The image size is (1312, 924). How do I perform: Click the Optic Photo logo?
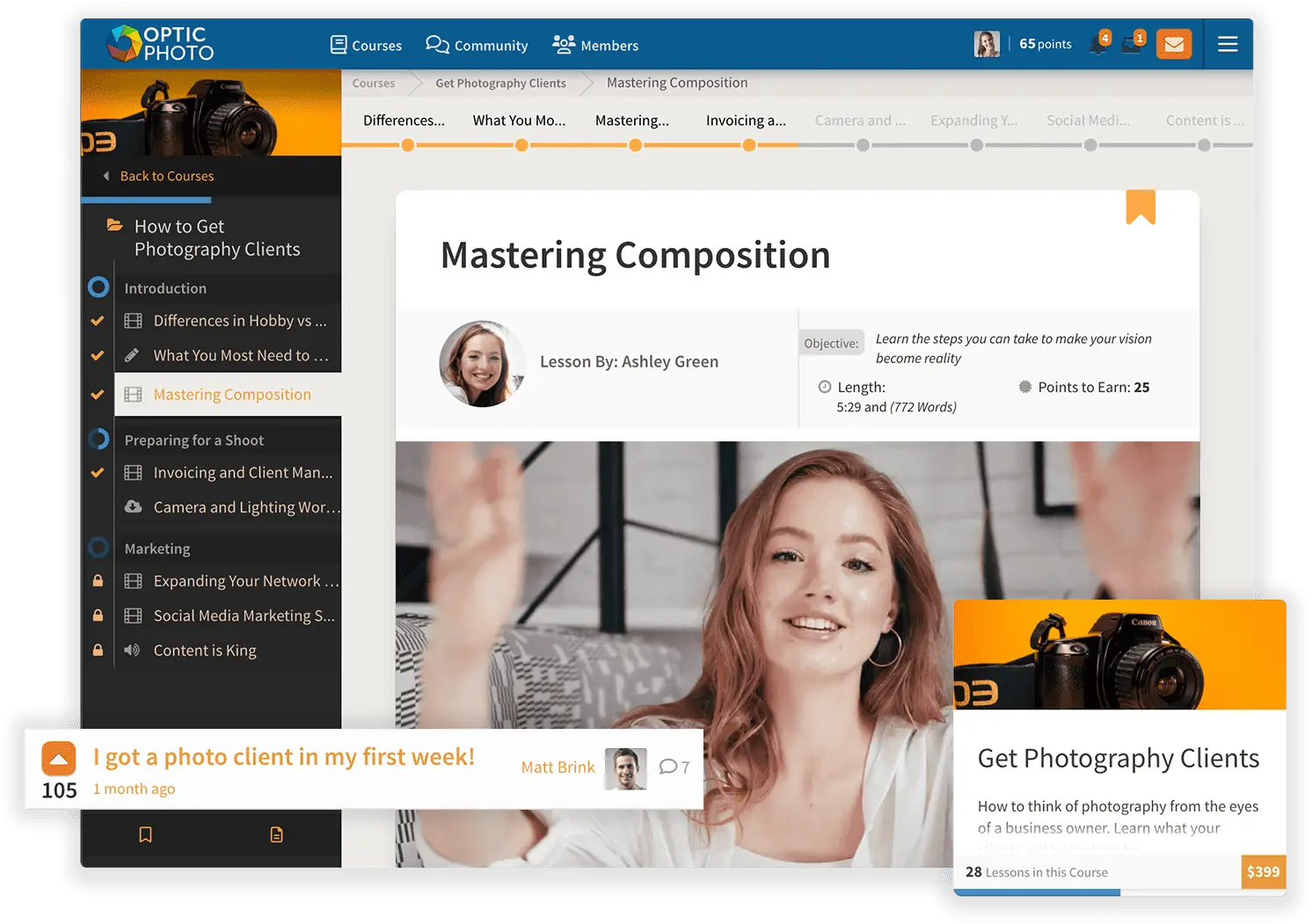tap(161, 43)
